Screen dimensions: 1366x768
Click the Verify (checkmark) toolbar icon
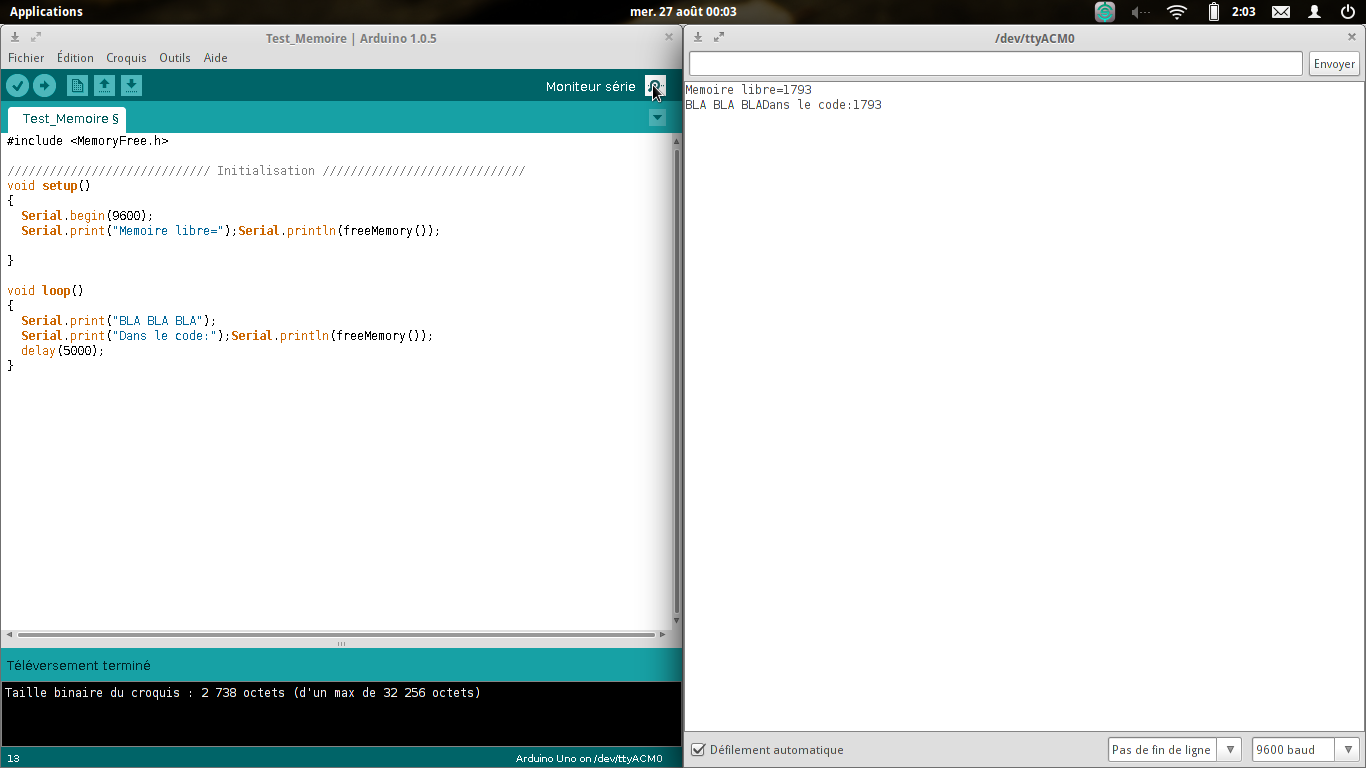pos(17,86)
